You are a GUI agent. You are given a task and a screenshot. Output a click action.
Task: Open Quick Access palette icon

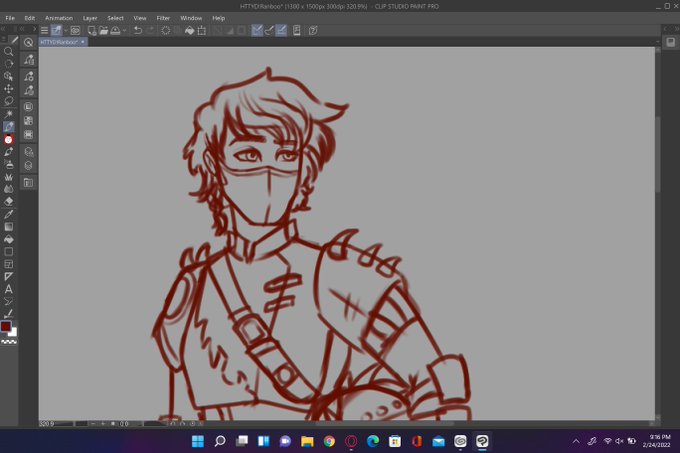coord(29,42)
